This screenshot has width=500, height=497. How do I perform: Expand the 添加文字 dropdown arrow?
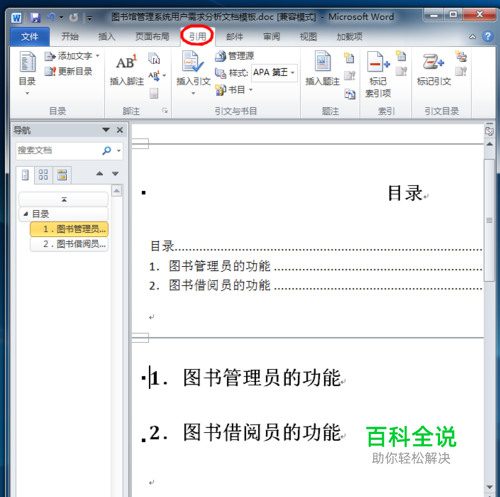[x=98, y=56]
